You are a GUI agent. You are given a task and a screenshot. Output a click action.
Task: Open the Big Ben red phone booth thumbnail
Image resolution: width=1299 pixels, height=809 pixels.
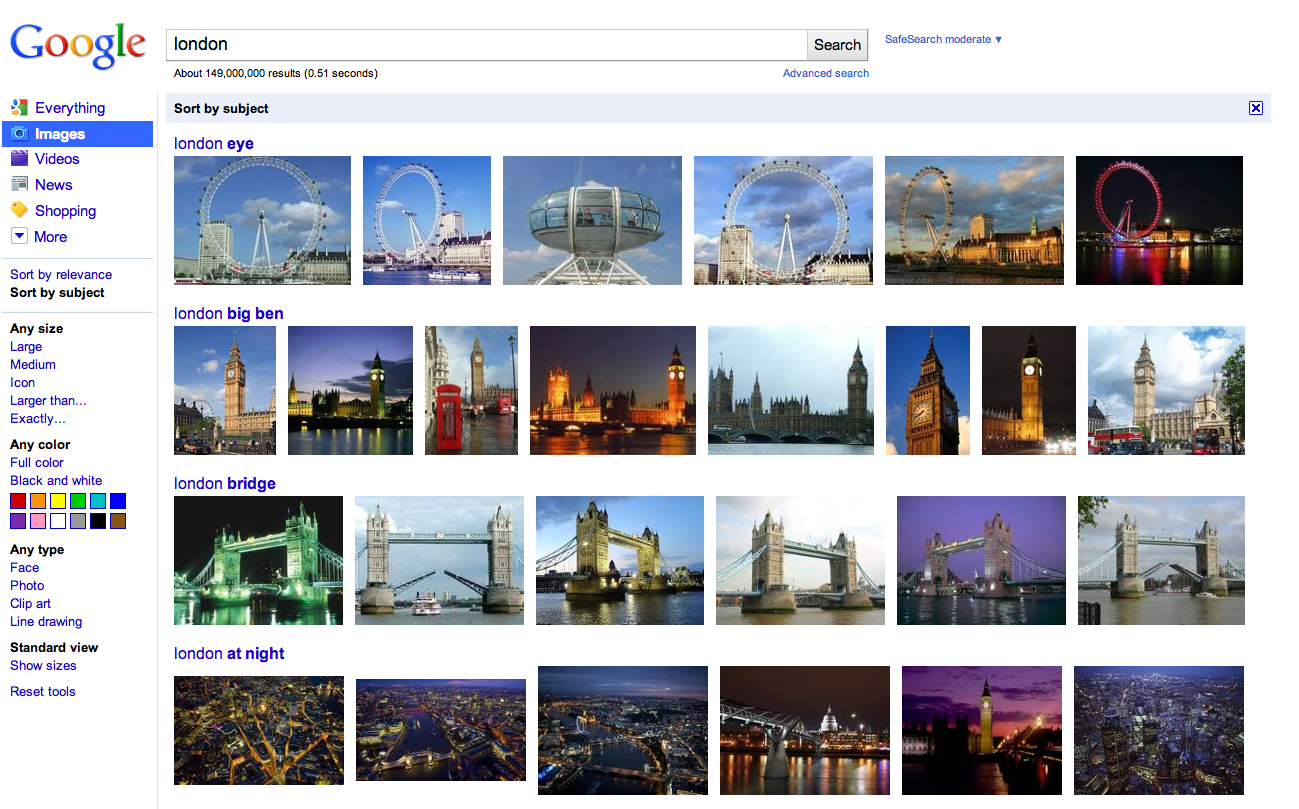(x=471, y=390)
